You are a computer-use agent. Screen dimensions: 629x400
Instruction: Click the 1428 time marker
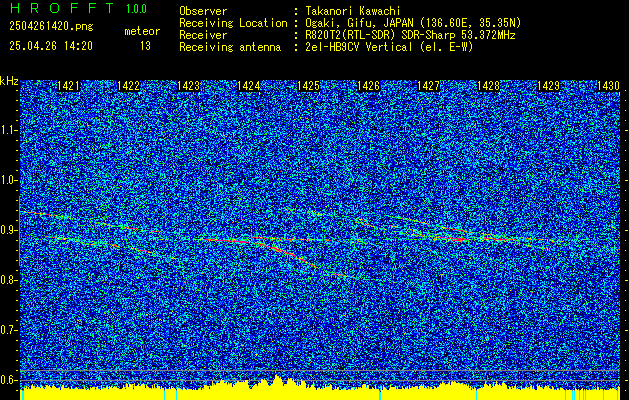click(x=488, y=86)
